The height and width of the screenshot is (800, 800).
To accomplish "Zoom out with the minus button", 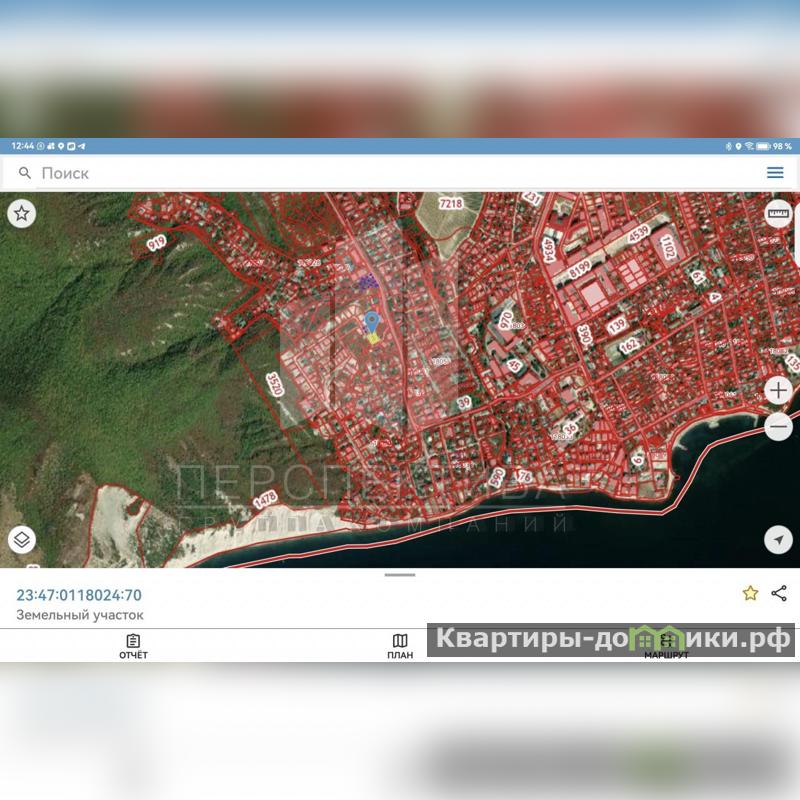I will point(778,427).
